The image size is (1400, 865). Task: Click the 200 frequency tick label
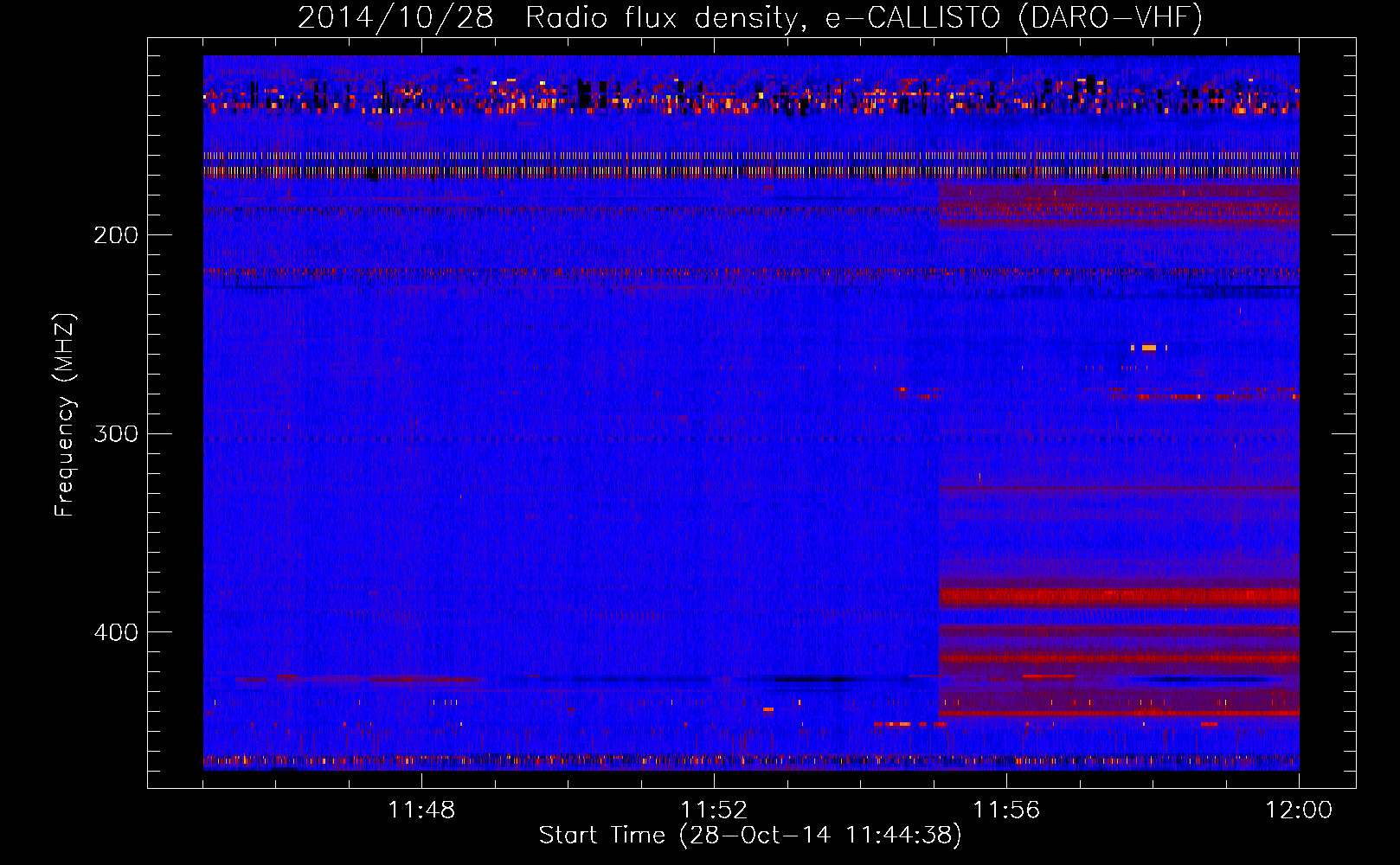116,235
